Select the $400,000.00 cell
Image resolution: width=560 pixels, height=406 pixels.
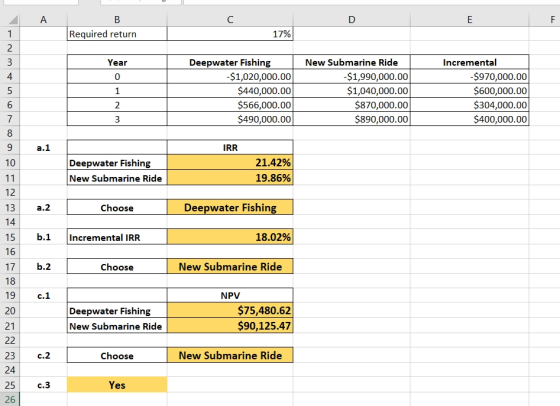[469, 119]
